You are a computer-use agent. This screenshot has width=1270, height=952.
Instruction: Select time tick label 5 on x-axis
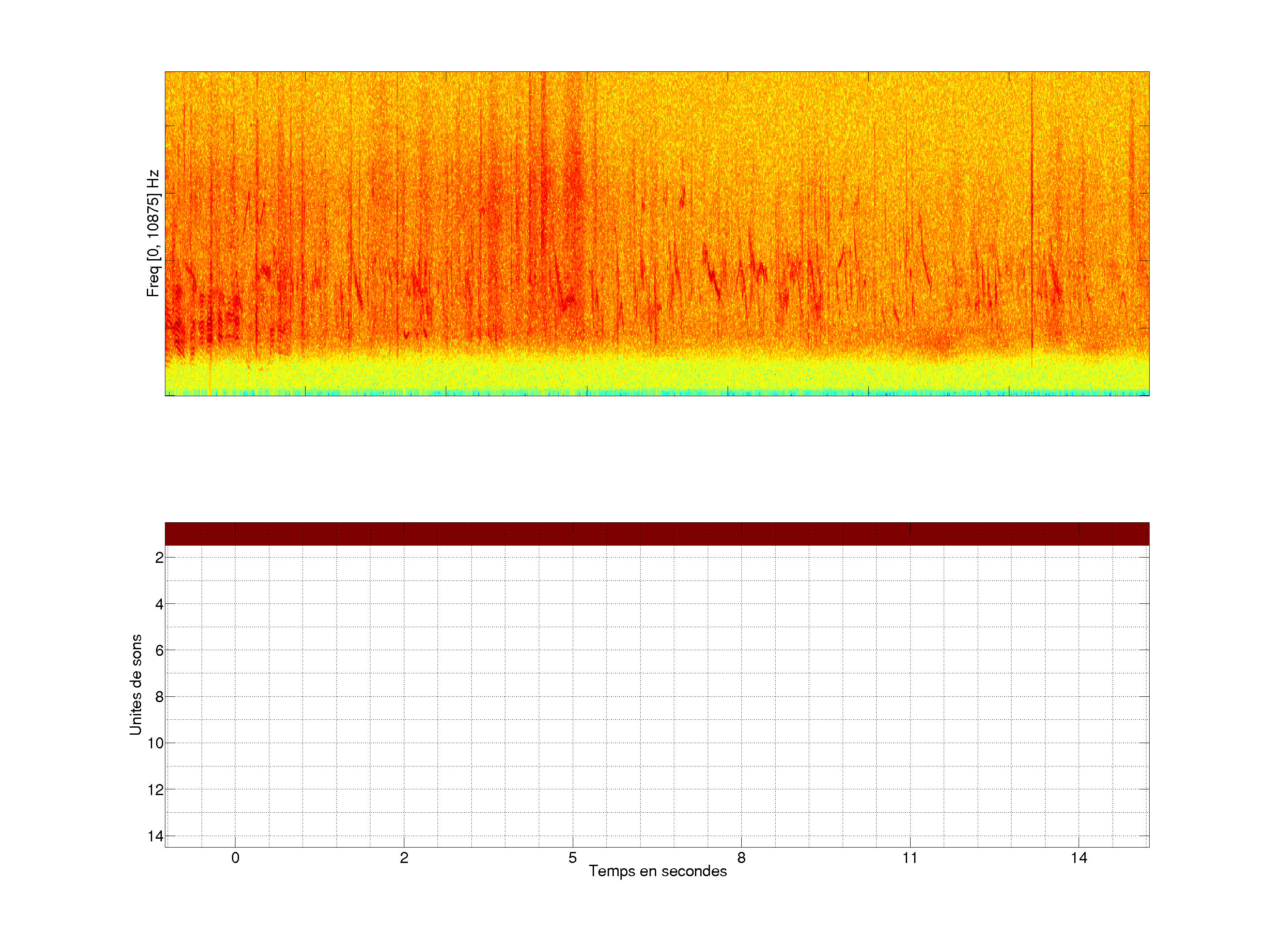pos(572,858)
